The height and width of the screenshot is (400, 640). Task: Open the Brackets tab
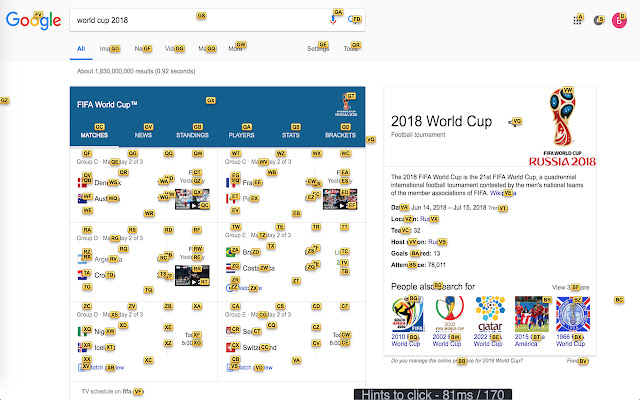pos(340,132)
